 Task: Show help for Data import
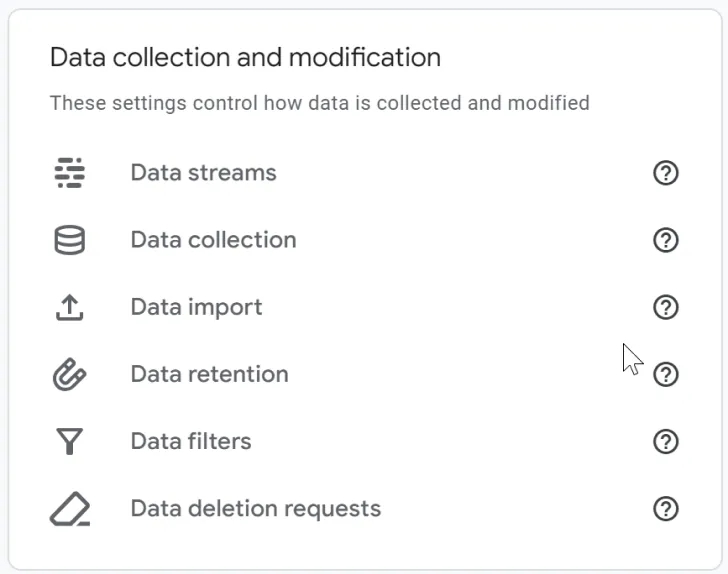pyautogui.click(x=666, y=307)
